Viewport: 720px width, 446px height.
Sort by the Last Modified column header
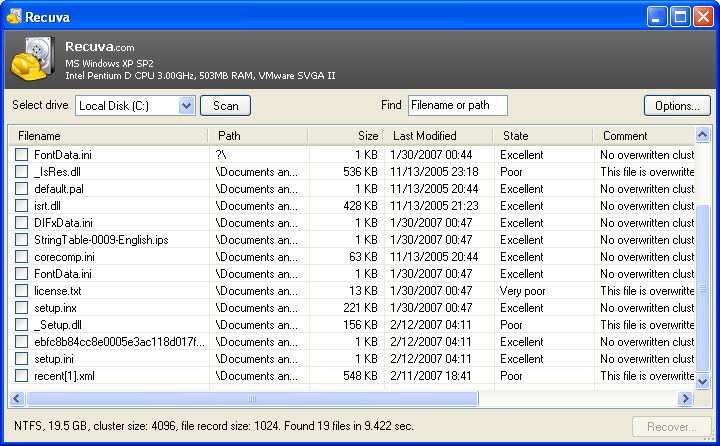click(x=439, y=136)
